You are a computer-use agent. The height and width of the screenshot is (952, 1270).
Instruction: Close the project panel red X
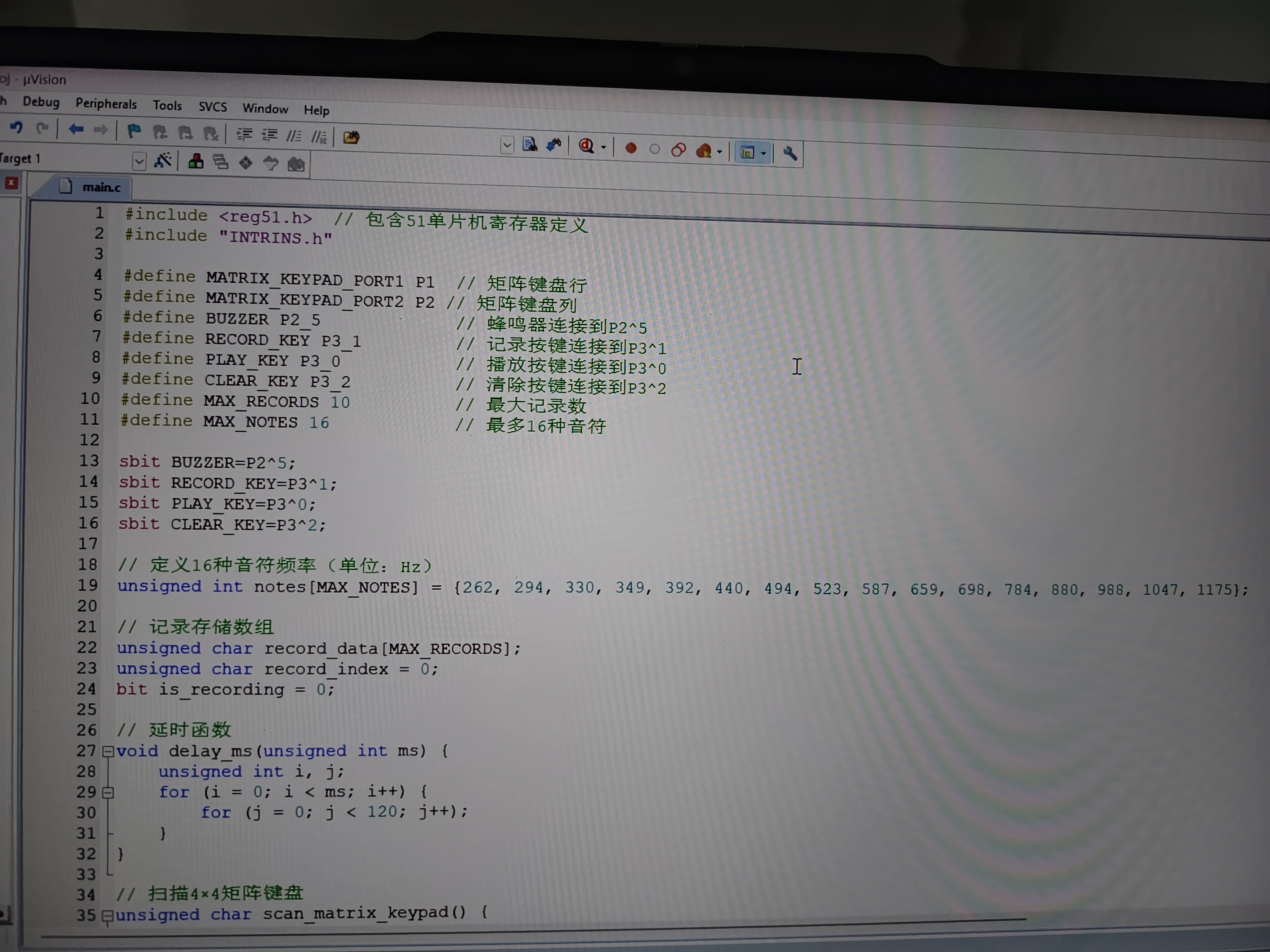[x=11, y=183]
